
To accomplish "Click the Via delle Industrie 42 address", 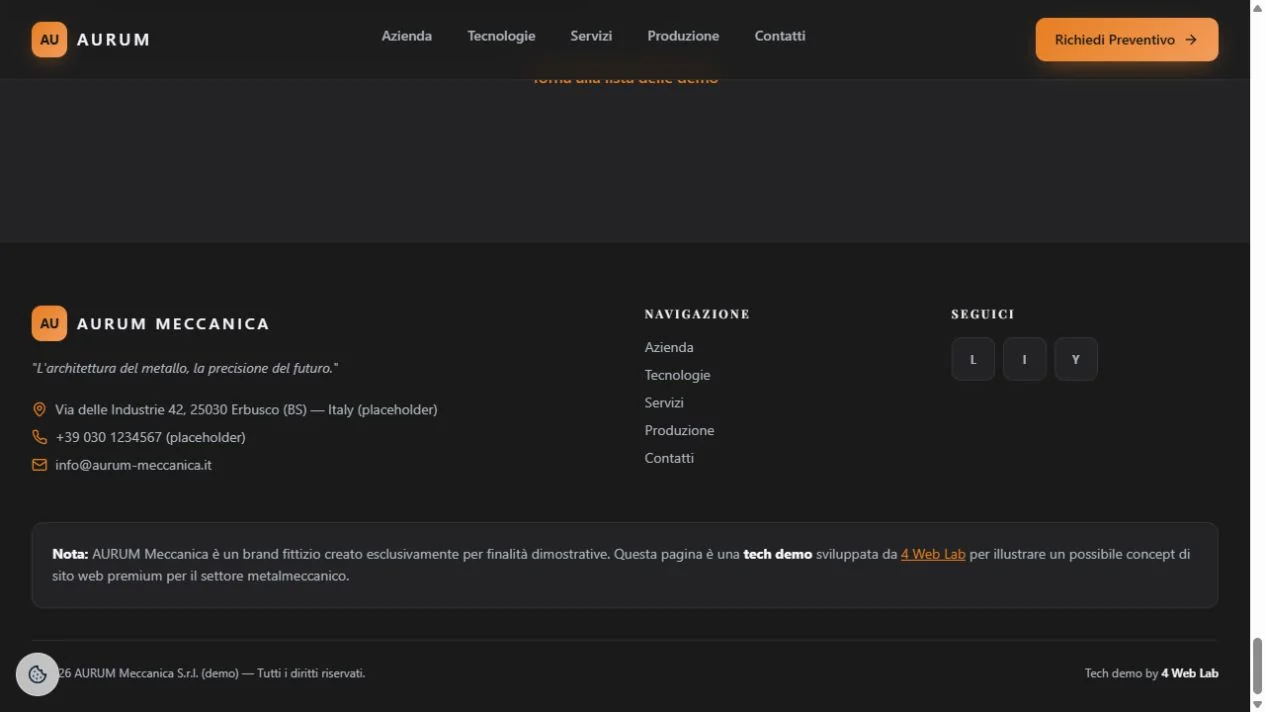I will (246, 409).
